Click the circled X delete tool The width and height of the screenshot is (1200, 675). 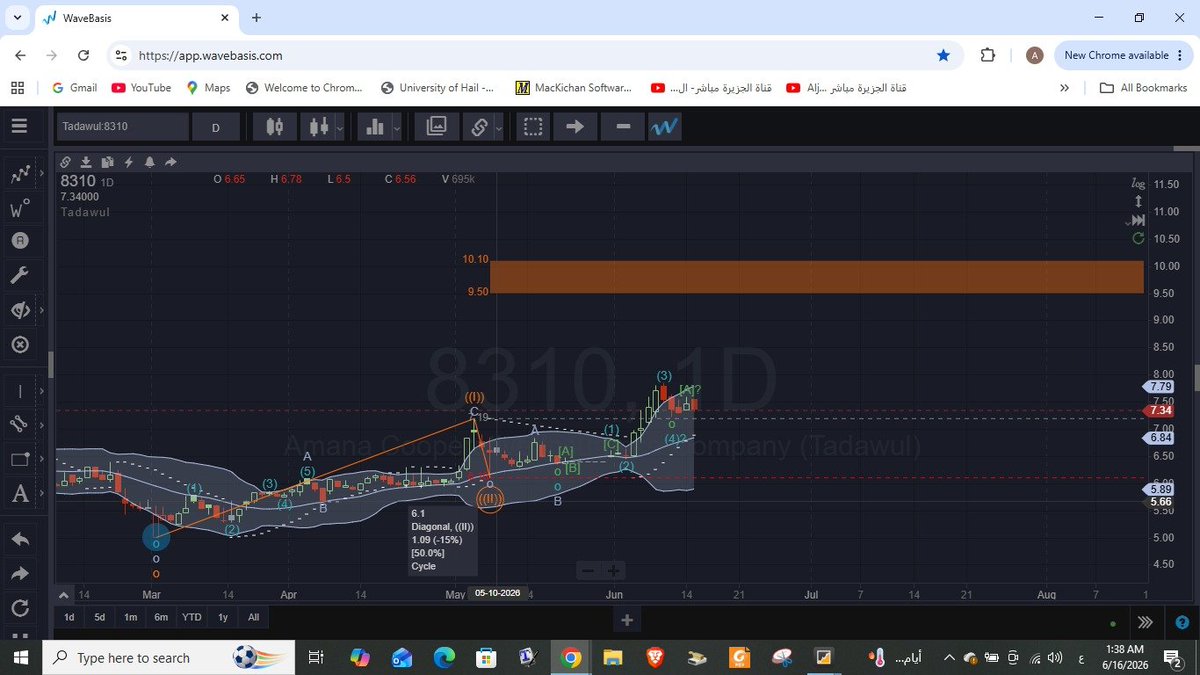(x=19, y=344)
